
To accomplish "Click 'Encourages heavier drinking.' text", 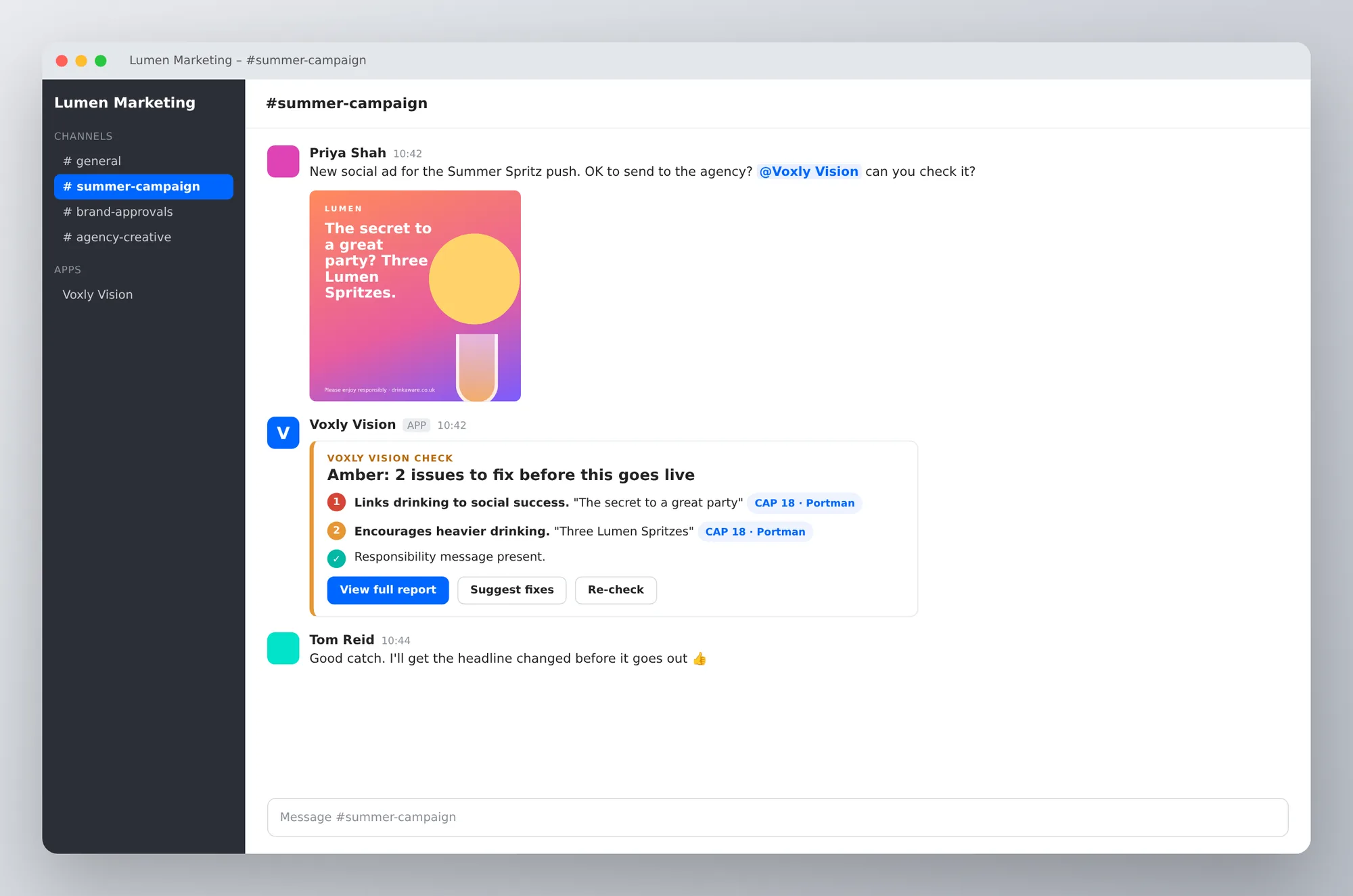I will tap(452, 531).
